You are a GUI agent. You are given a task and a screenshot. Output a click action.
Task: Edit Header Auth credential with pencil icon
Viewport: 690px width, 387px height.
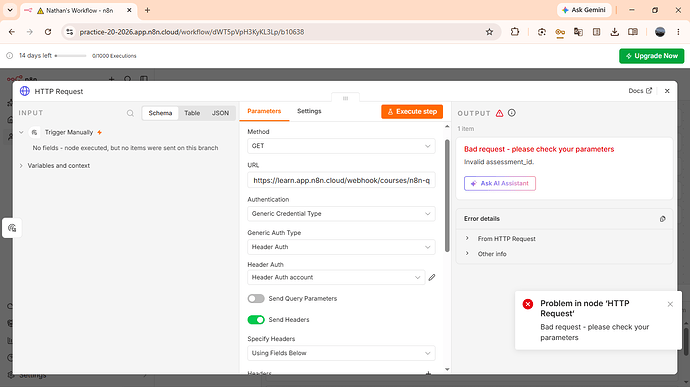(x=432, y=277)
